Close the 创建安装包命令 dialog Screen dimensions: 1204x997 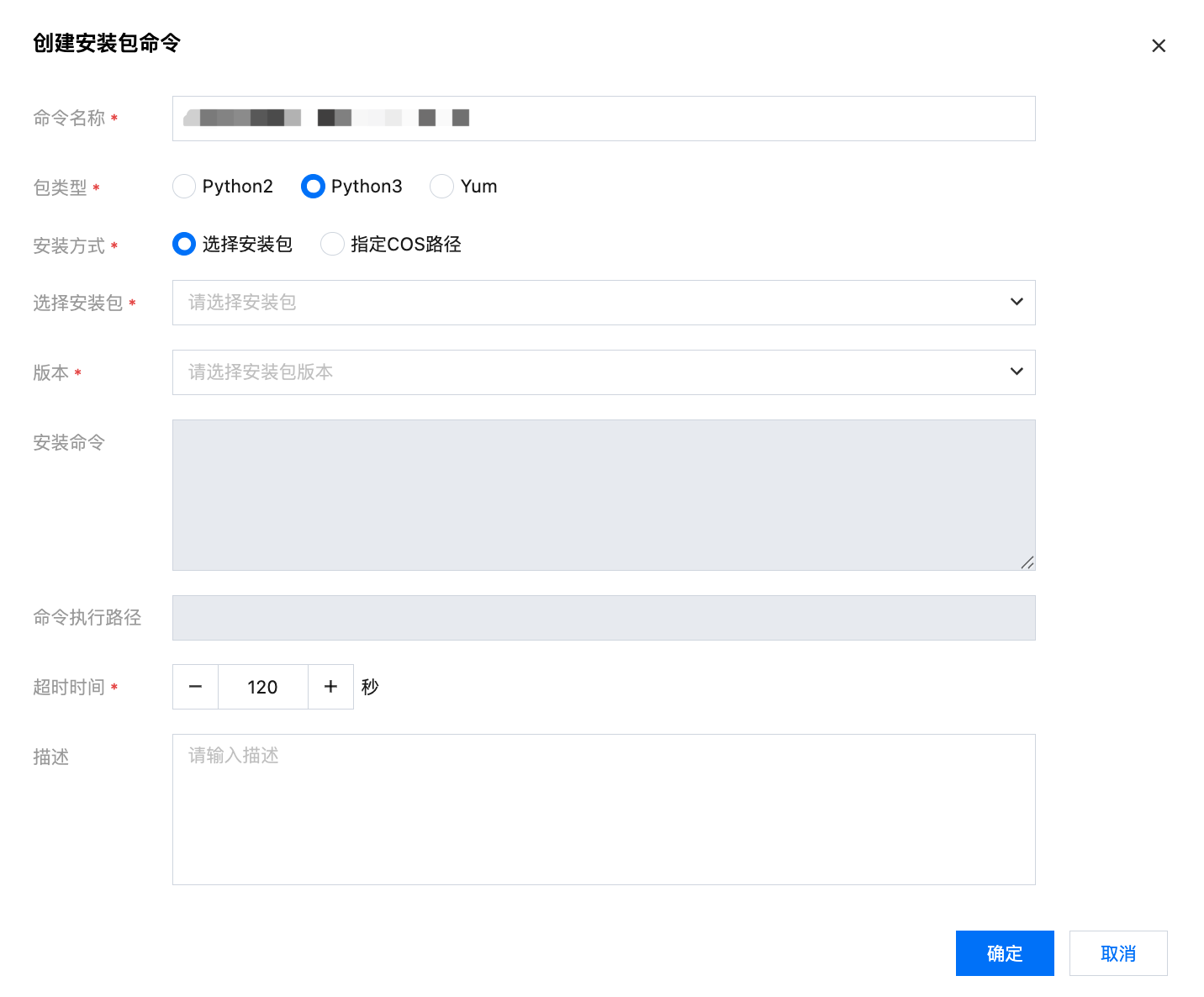(1159, 46)
